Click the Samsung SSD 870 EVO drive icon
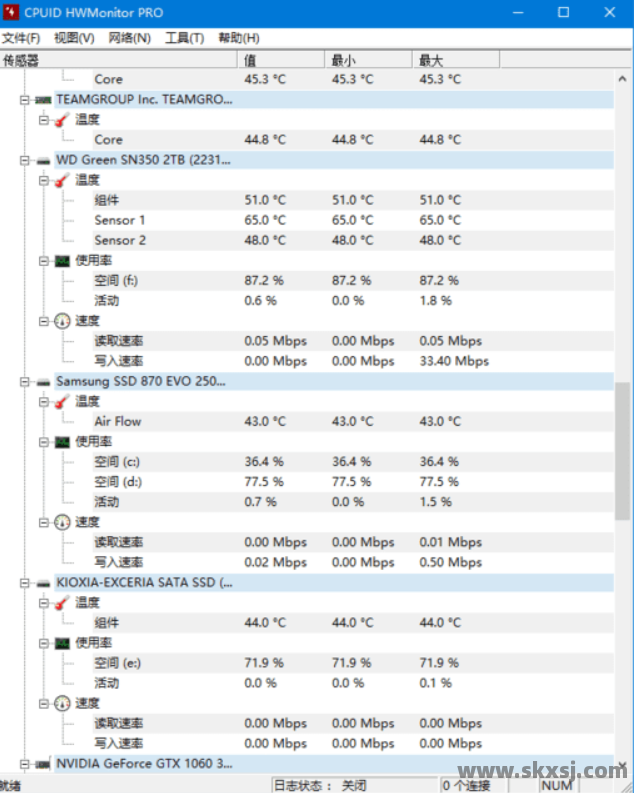The height and width of the screenshot is (793, 636). click(x=43, y=382)
